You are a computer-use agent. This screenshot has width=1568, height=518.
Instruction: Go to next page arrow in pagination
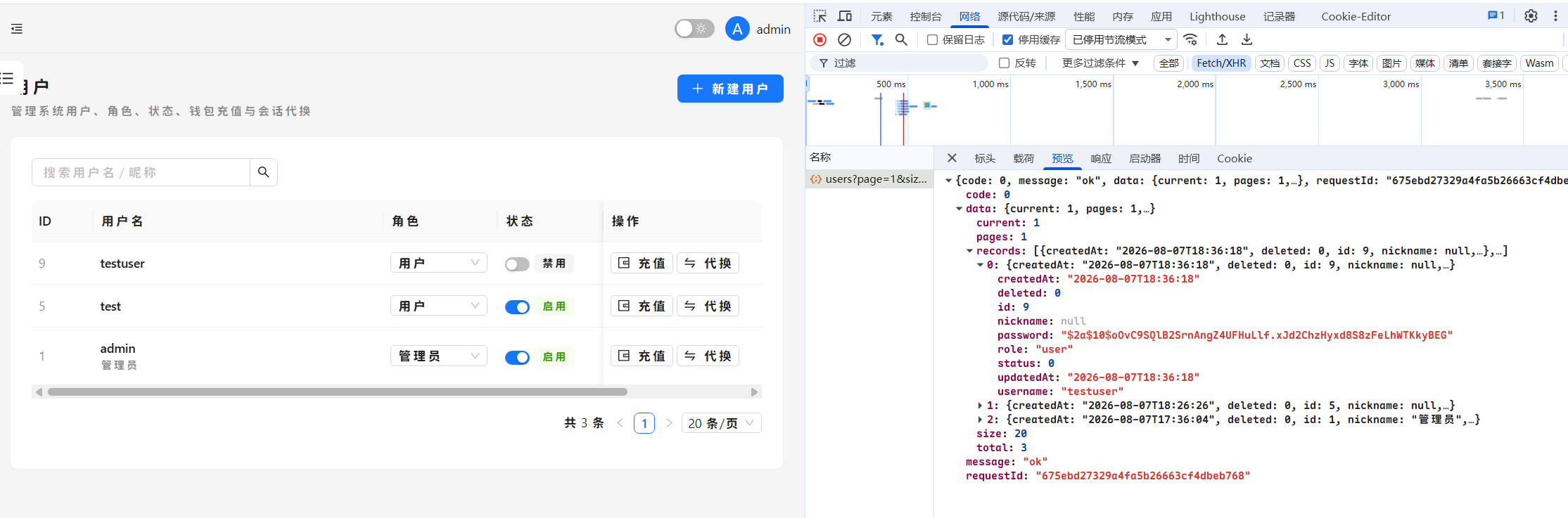tap(669, 423)
